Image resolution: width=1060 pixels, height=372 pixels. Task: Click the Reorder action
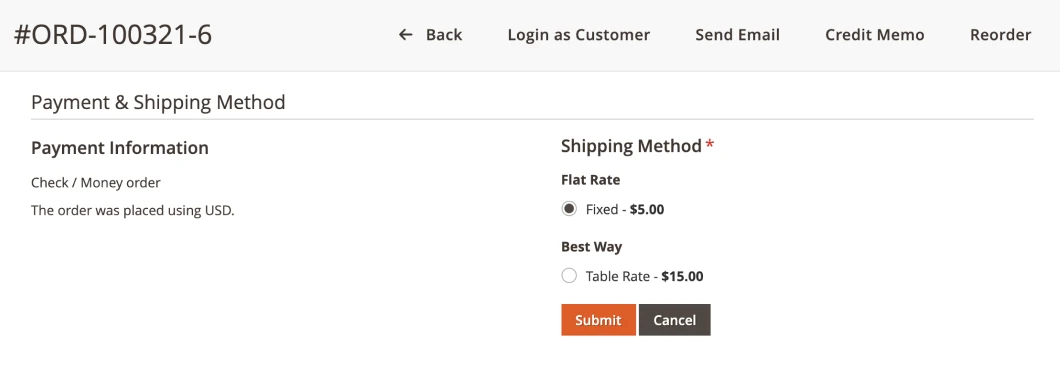pyautogui.click(x=1001, y=34)
